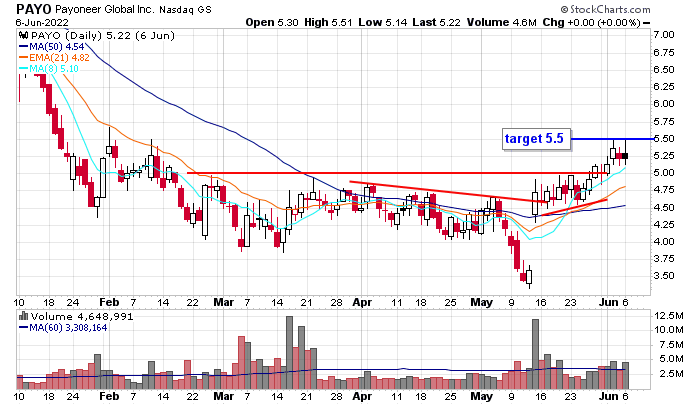Click the MA(60) 3,308,164 legend text
This screenshot has height=405, width=700.
68,328
